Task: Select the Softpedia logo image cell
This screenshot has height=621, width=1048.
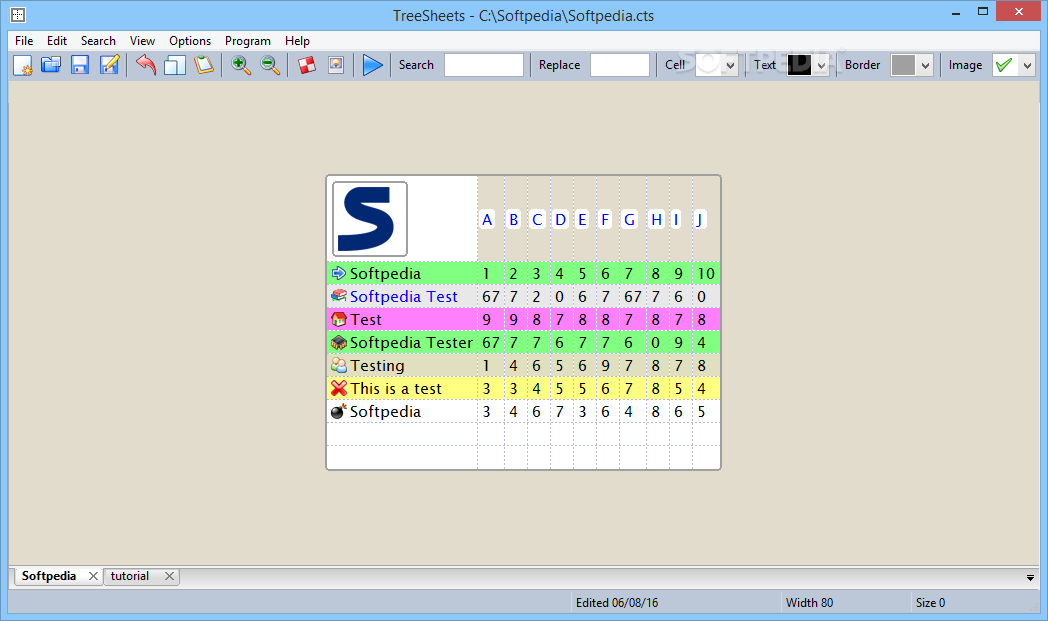Action: pyautogui.click(x=370, y=219)
